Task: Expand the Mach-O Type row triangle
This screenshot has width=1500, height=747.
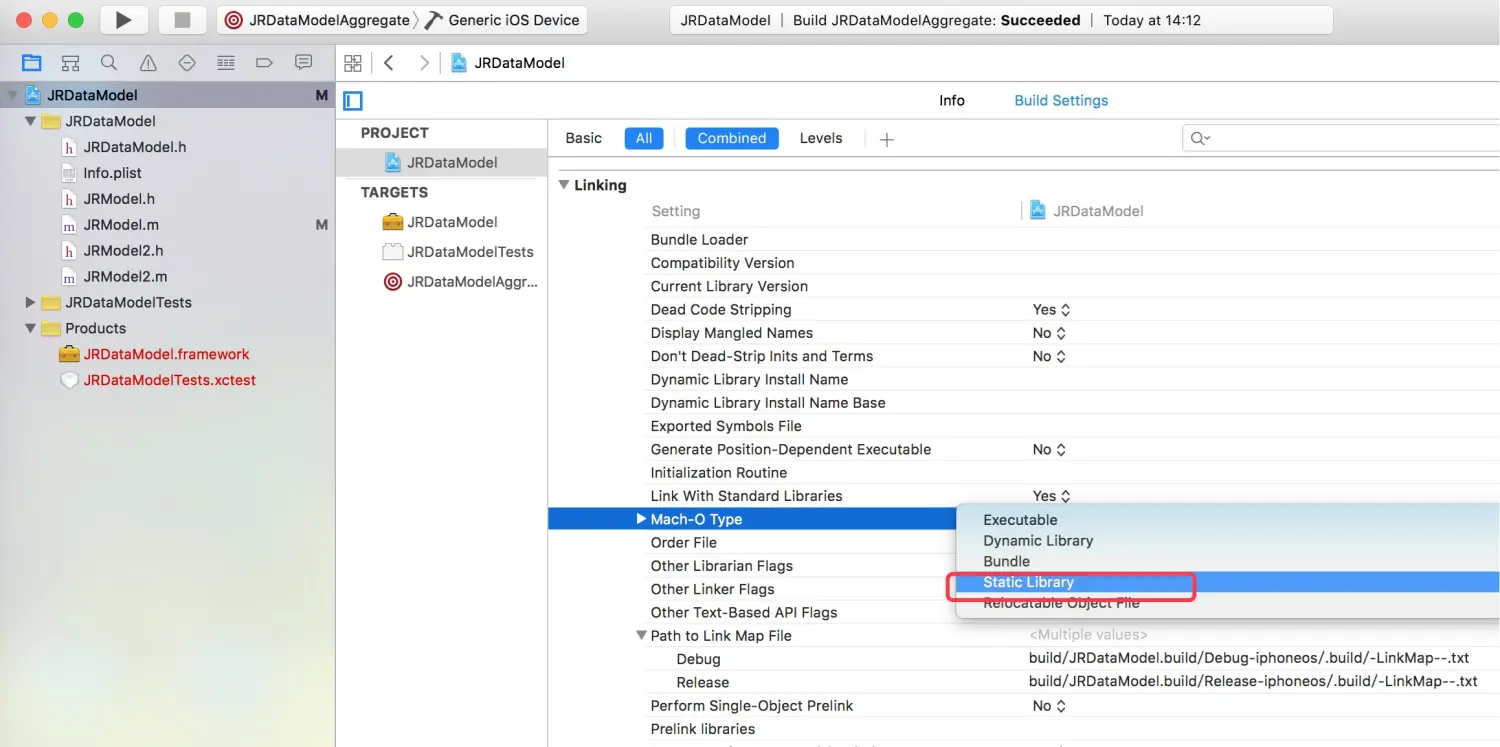Action: 641,519
